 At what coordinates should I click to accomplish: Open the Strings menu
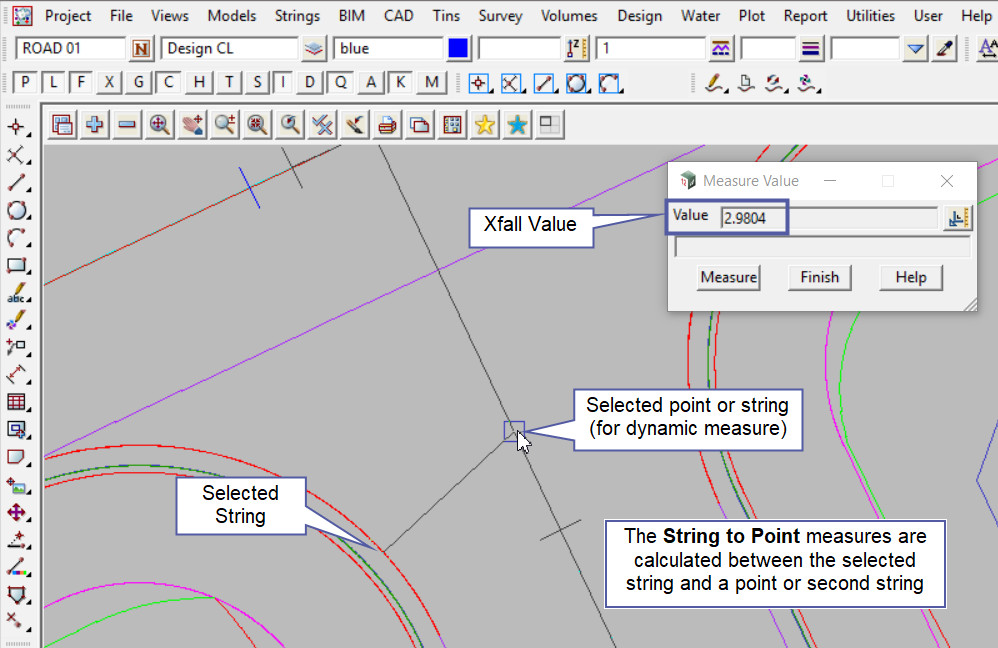click(x=297, y=16)
